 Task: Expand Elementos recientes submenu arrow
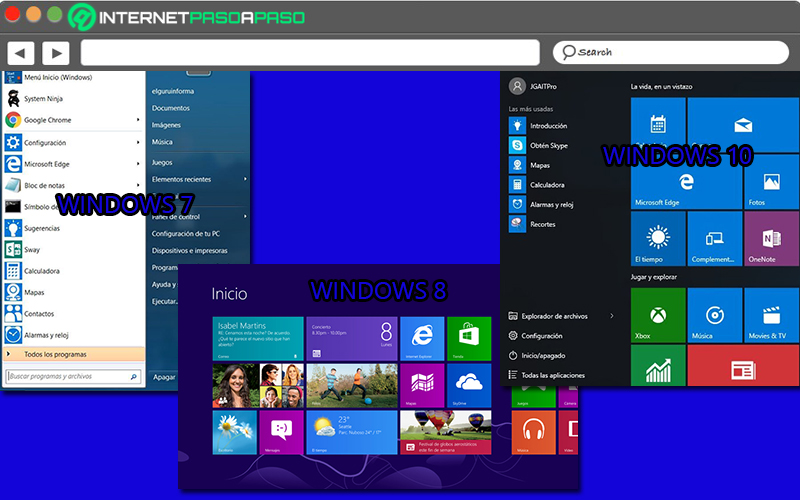tap(245, 179)
